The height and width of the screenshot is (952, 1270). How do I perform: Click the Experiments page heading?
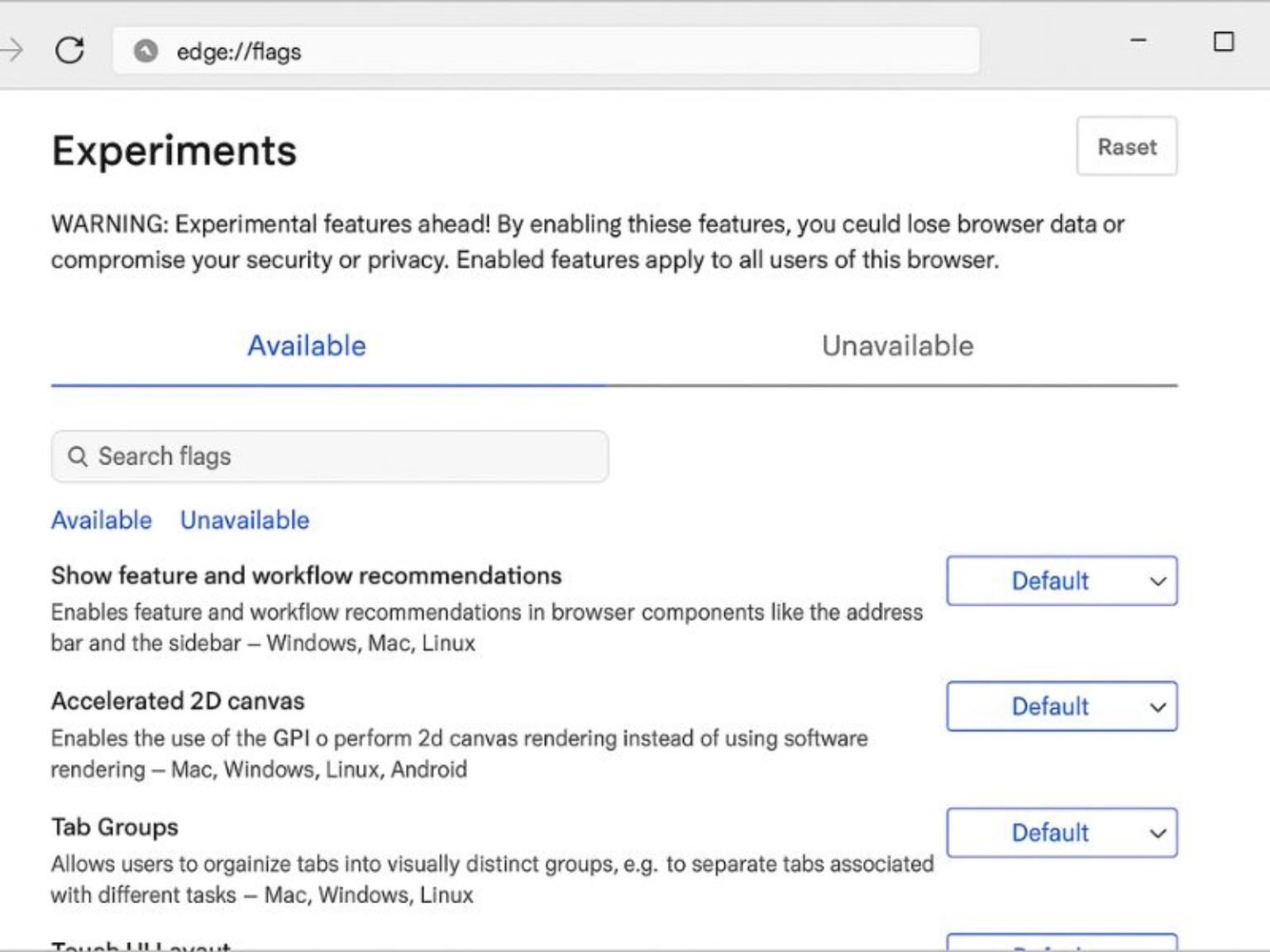coord(174,150)
